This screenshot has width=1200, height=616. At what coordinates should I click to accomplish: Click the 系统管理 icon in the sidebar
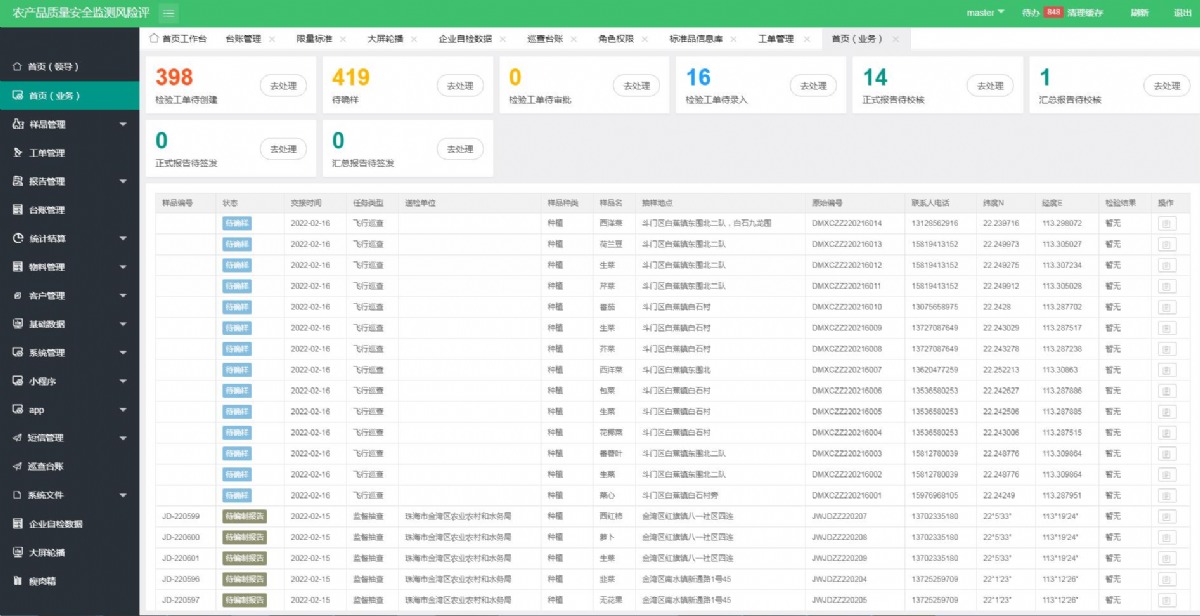18,353
